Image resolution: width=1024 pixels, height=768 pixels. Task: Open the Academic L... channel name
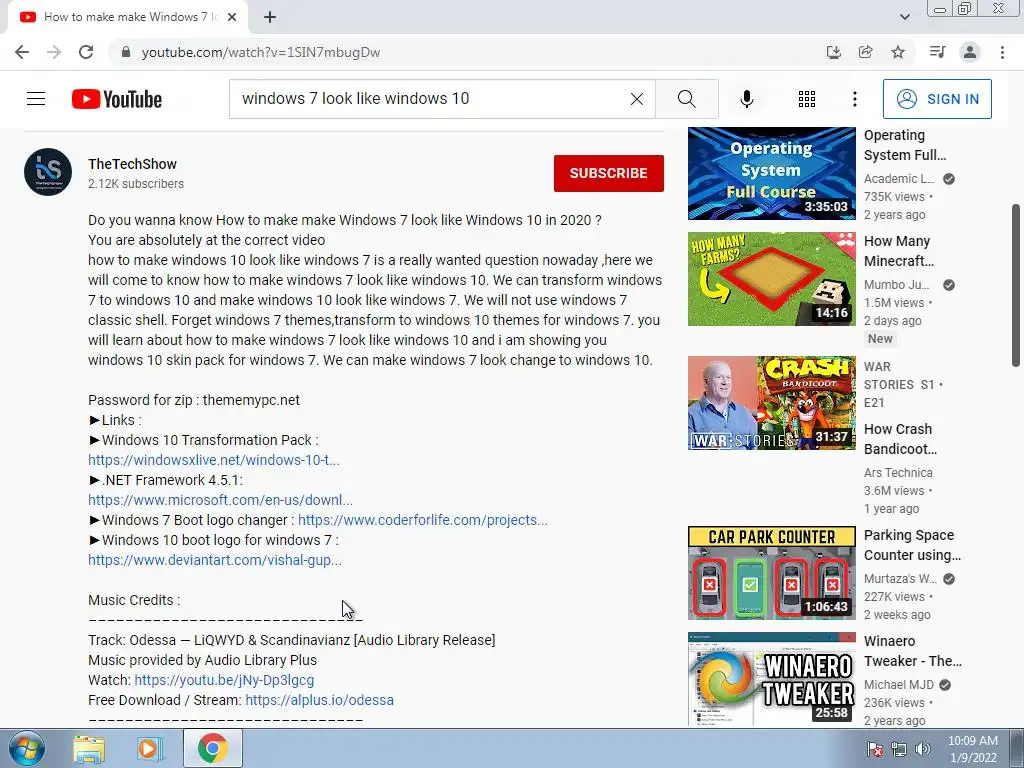tap(899, 178)
